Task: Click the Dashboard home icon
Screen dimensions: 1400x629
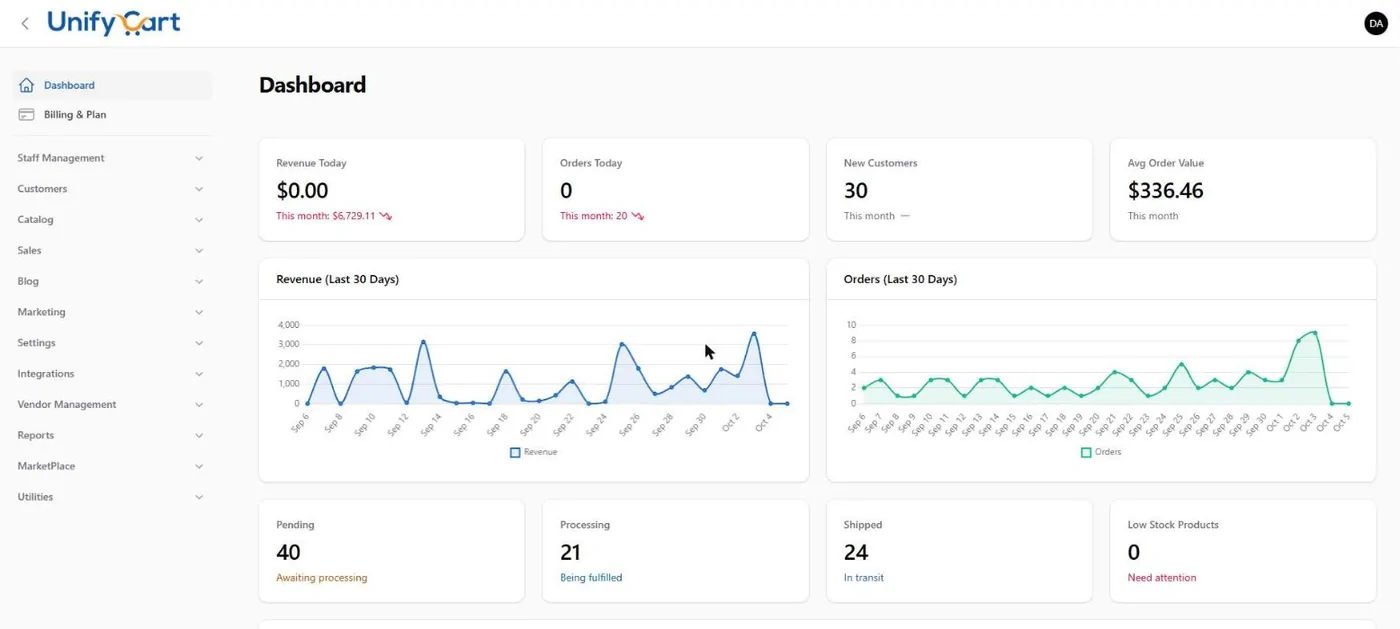Action: (x=26, y=85)
